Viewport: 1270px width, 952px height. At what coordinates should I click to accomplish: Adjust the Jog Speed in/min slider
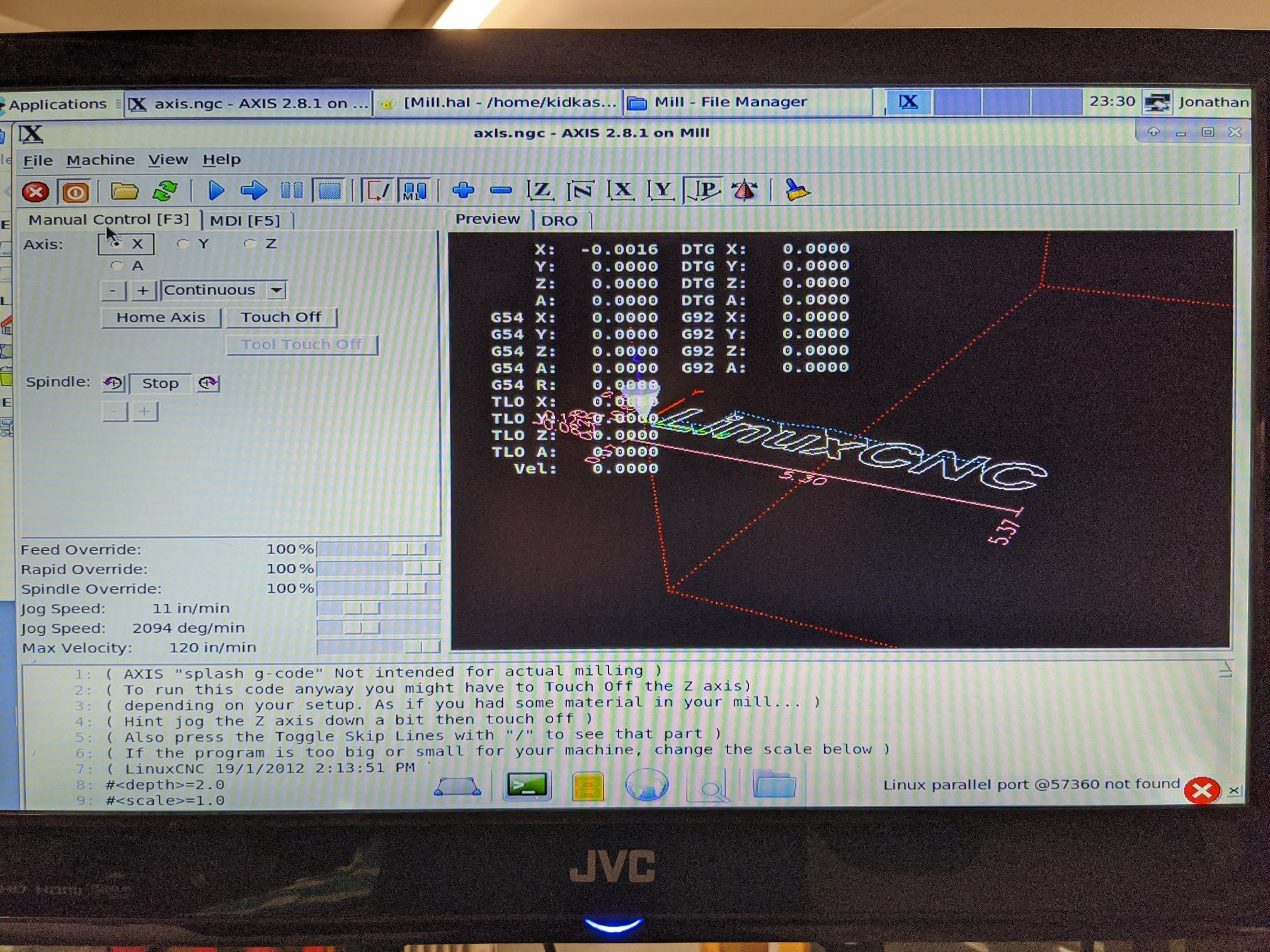378,608
